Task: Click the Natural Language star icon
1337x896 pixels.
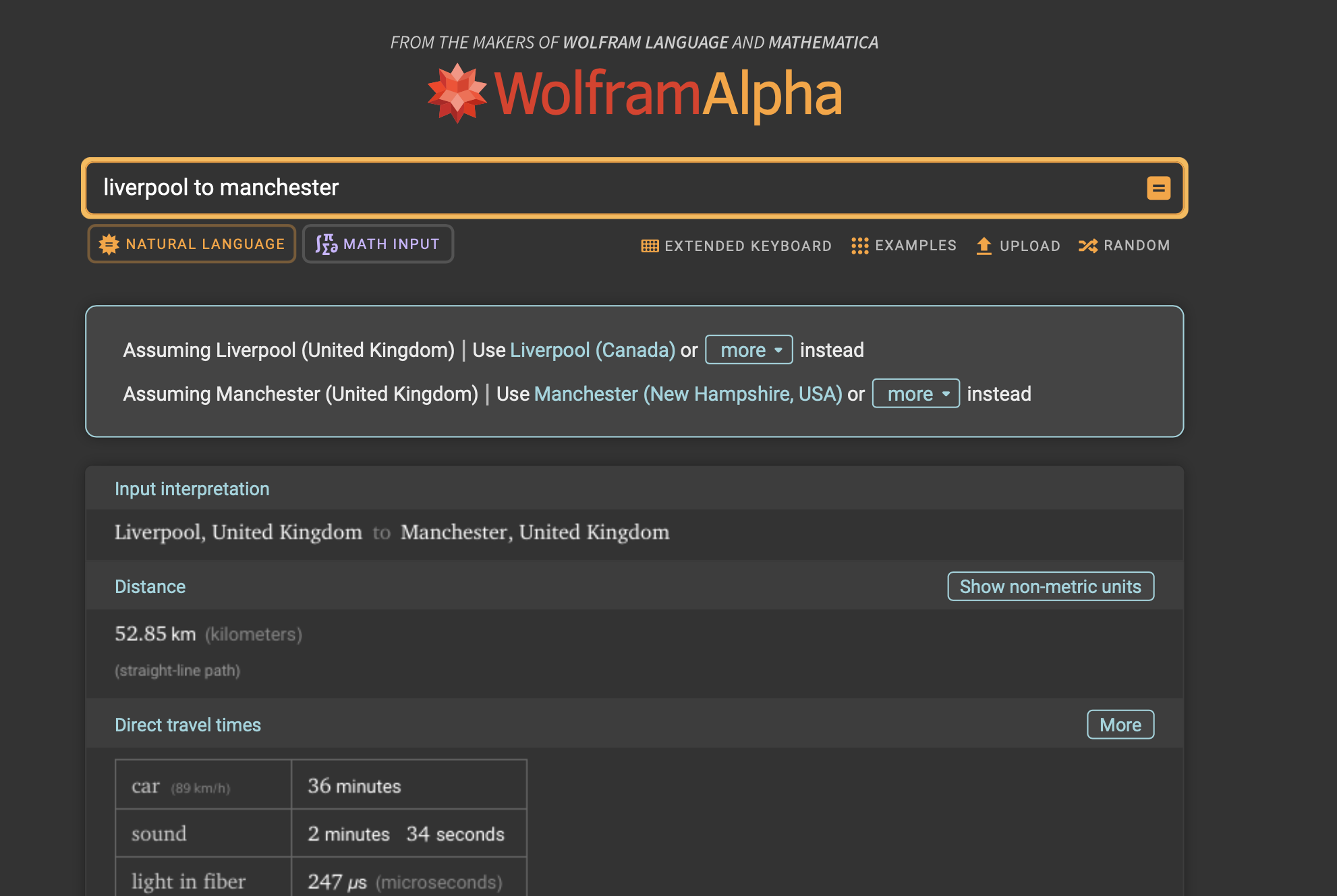Action: click(x=109, y=244)
